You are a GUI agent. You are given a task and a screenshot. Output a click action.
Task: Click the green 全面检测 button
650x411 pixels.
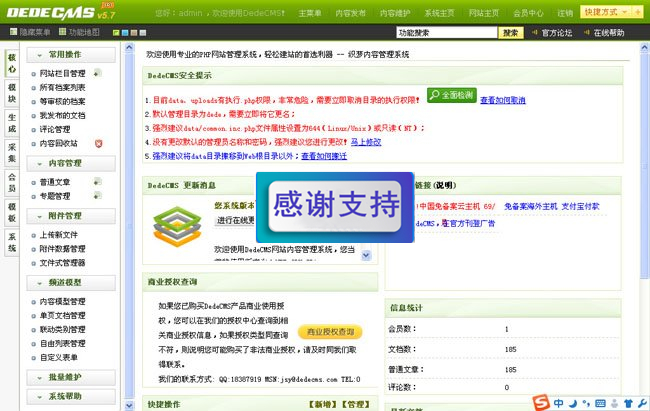coord(452,95)
